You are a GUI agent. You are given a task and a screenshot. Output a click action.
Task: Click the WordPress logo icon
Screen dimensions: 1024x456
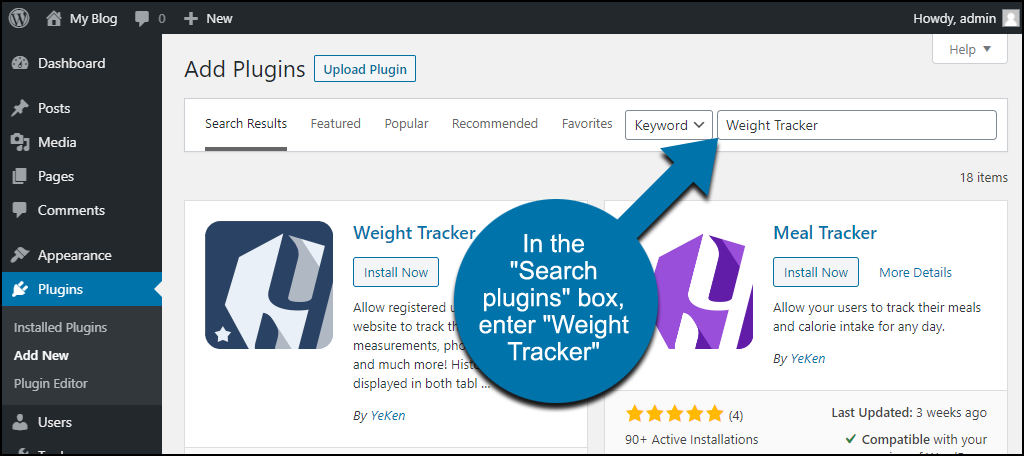click(19, 19)
